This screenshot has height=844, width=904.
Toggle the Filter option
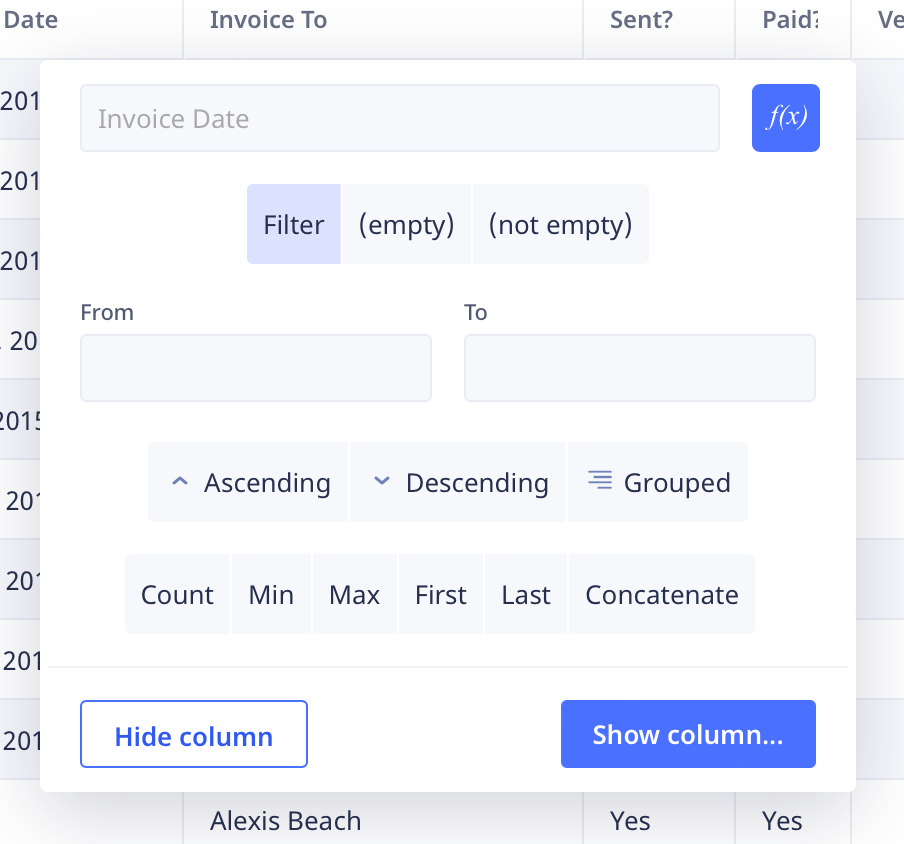click(293, 224)
